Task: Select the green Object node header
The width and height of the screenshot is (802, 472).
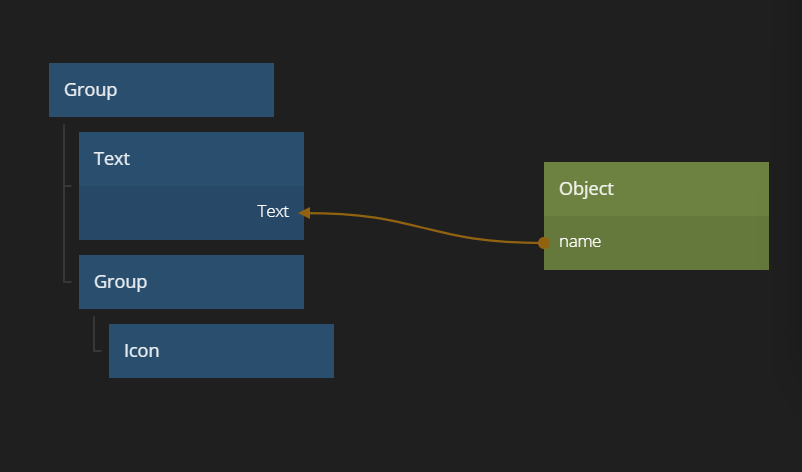Action: [655, 189]
